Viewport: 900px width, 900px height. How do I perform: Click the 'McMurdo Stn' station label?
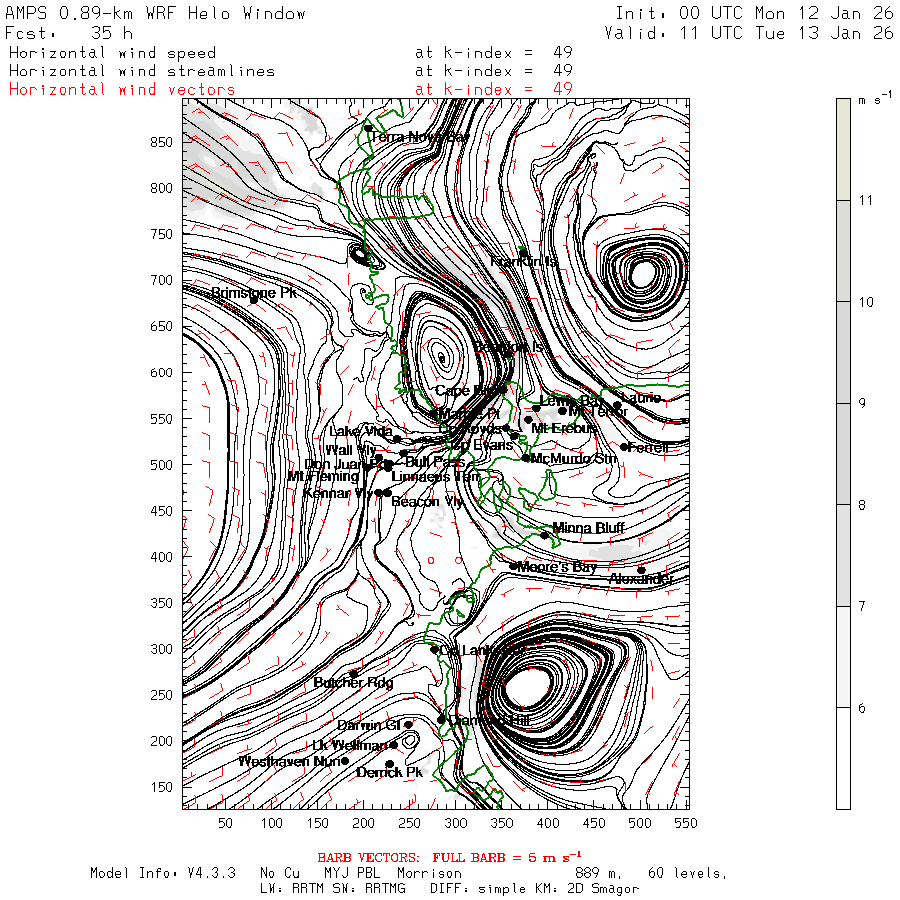(x=573, y=458)
